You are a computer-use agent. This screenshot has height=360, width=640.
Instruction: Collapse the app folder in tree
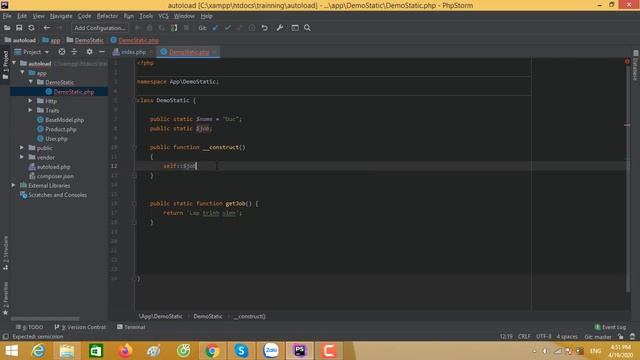pyautogui.click(x=22, y=73)
